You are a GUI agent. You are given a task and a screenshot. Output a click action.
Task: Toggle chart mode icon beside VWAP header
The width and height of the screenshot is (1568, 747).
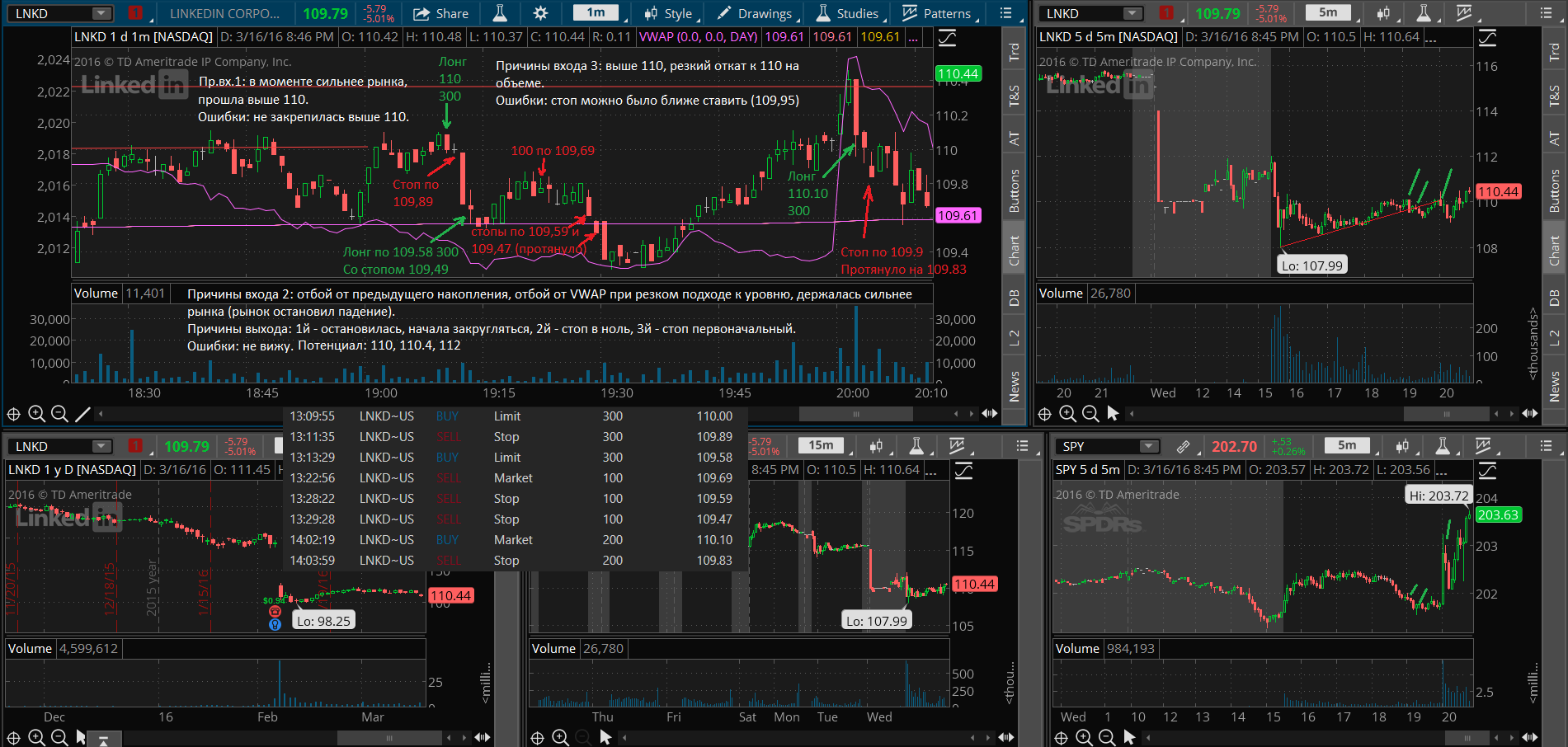coord(947,37)
